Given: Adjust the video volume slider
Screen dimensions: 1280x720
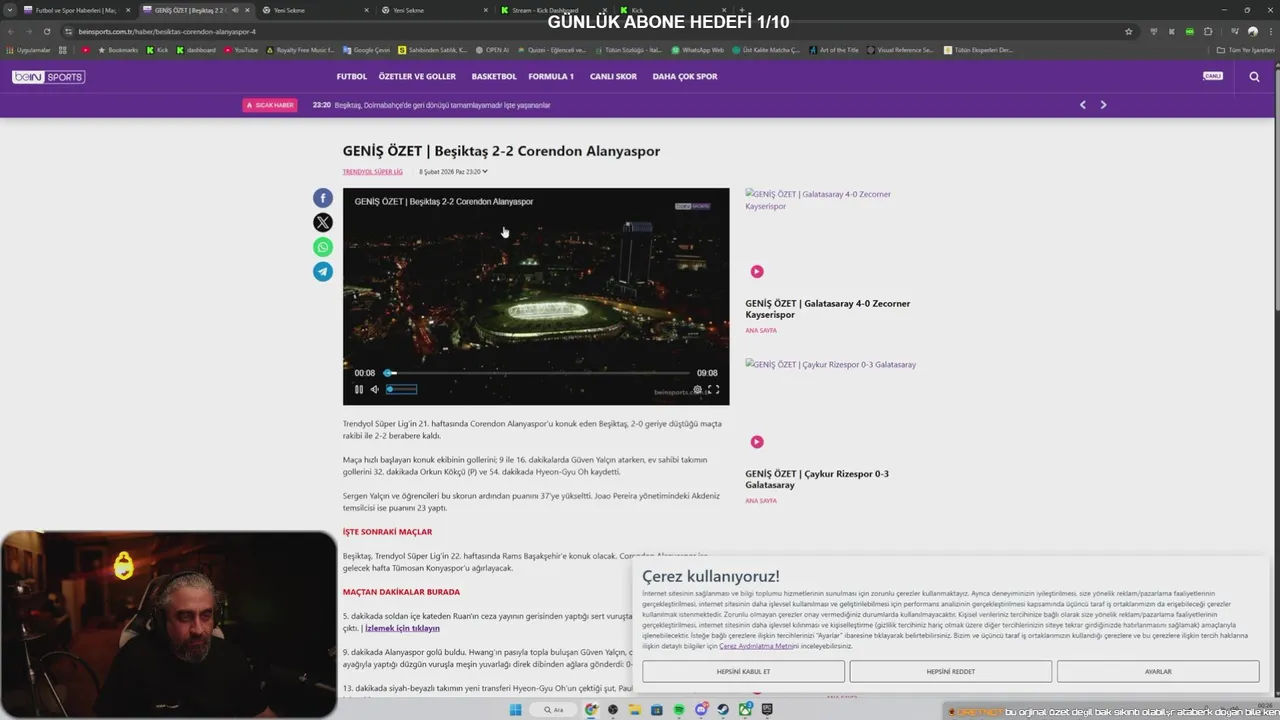Looking at the screenshot, I should click(x=402, y=389).
